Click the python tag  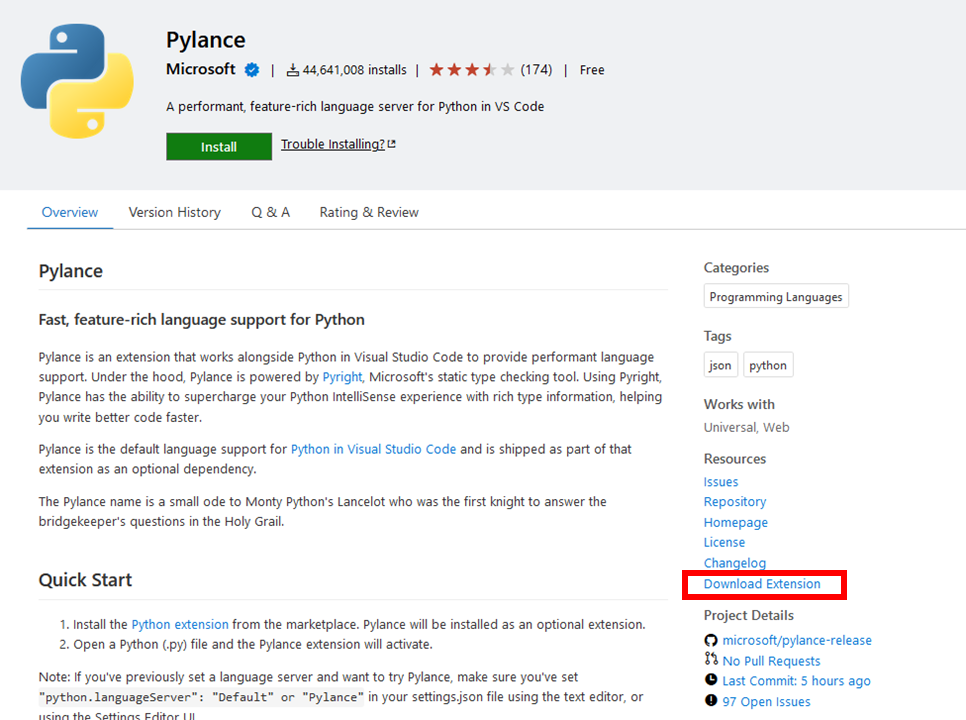point(768,365)
